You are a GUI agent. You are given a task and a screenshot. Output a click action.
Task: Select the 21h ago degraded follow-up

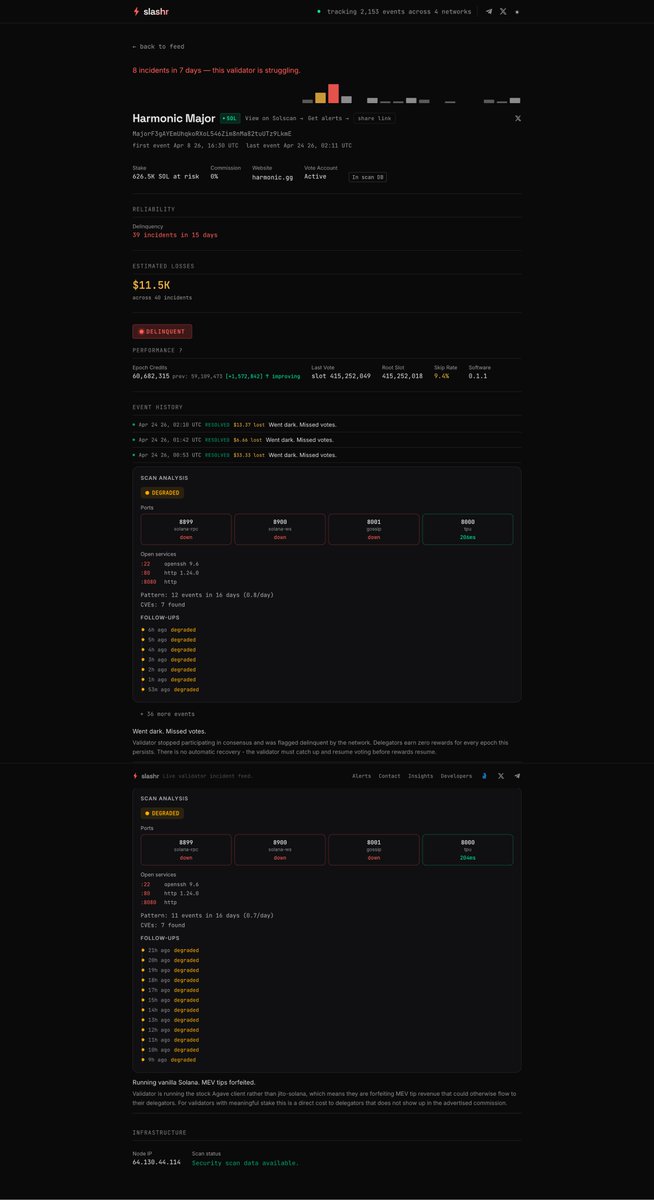point(170,950)
